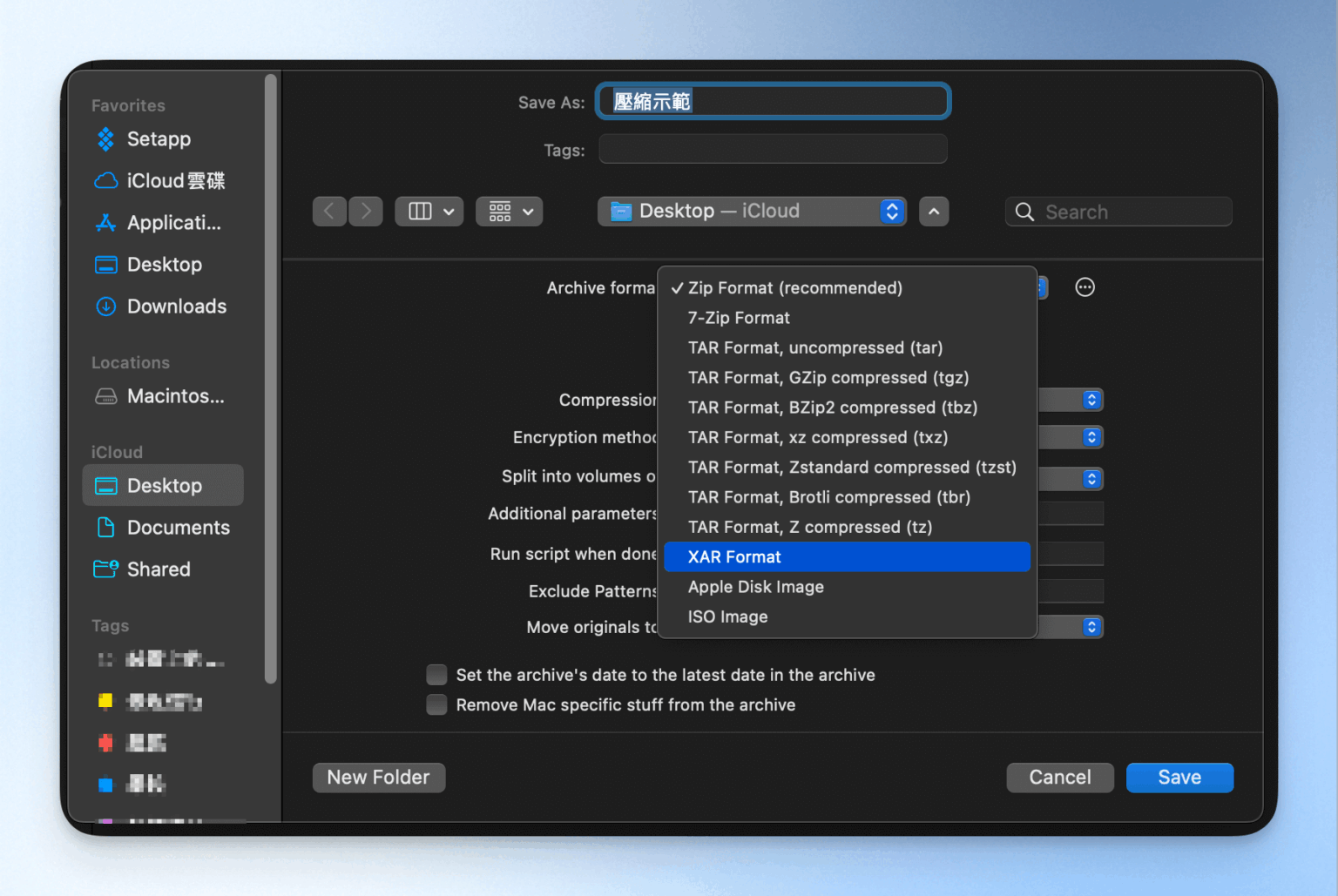Image resolution: width=1338 pixels, height=896 pixels.
Task: Click inside the Search field
Action: point(1118,211)
